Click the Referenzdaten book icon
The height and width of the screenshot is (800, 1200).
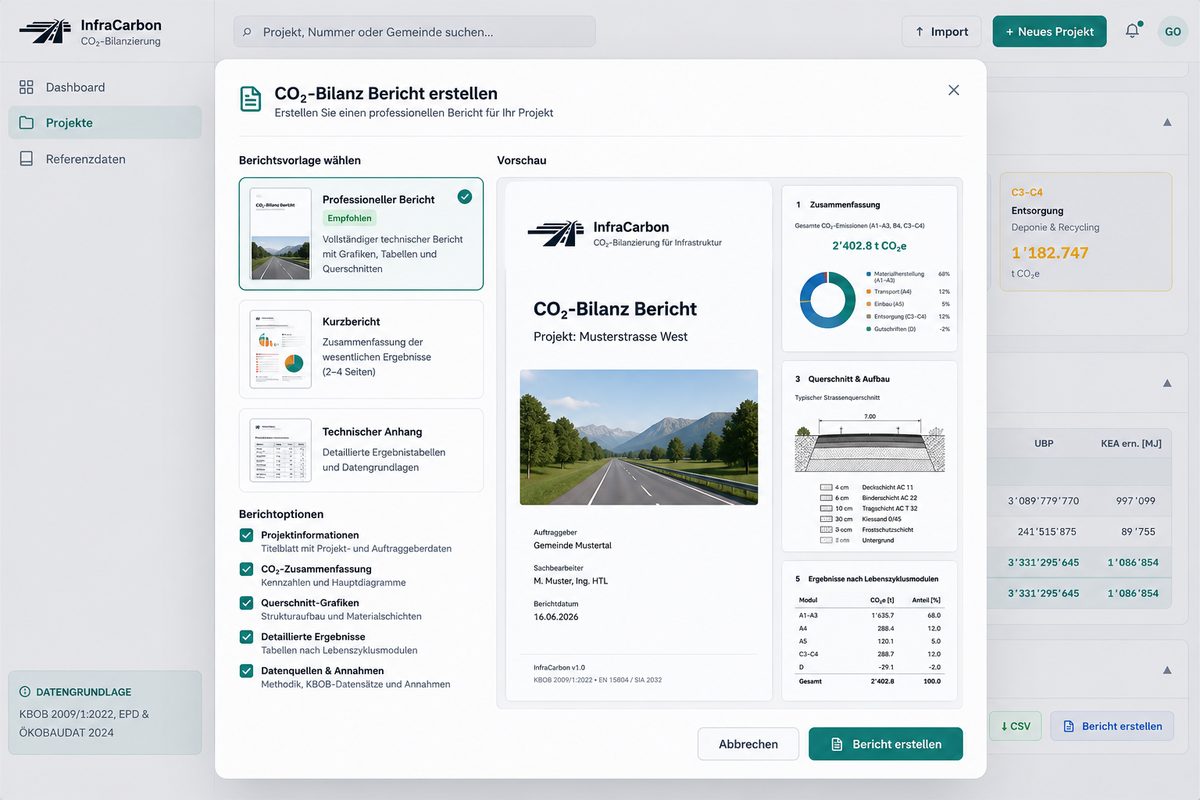[26, 159]
